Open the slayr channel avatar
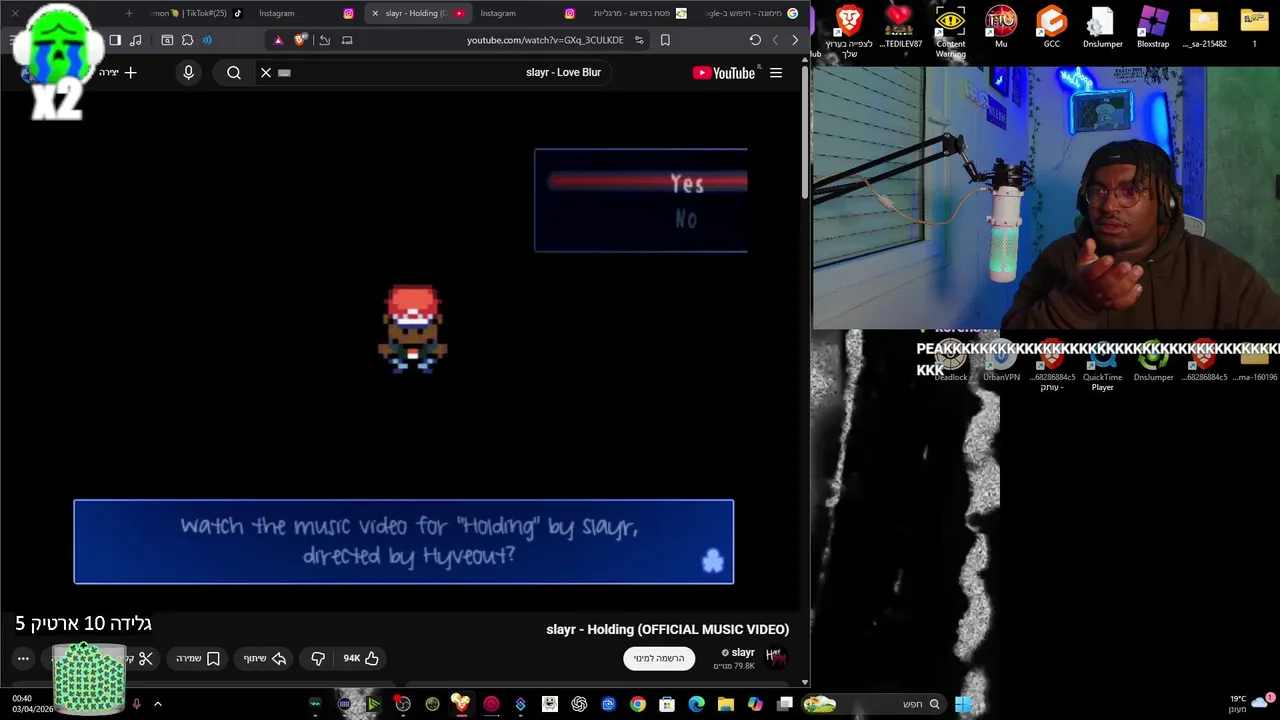1280x720 pixels. (x=776, y=657)
